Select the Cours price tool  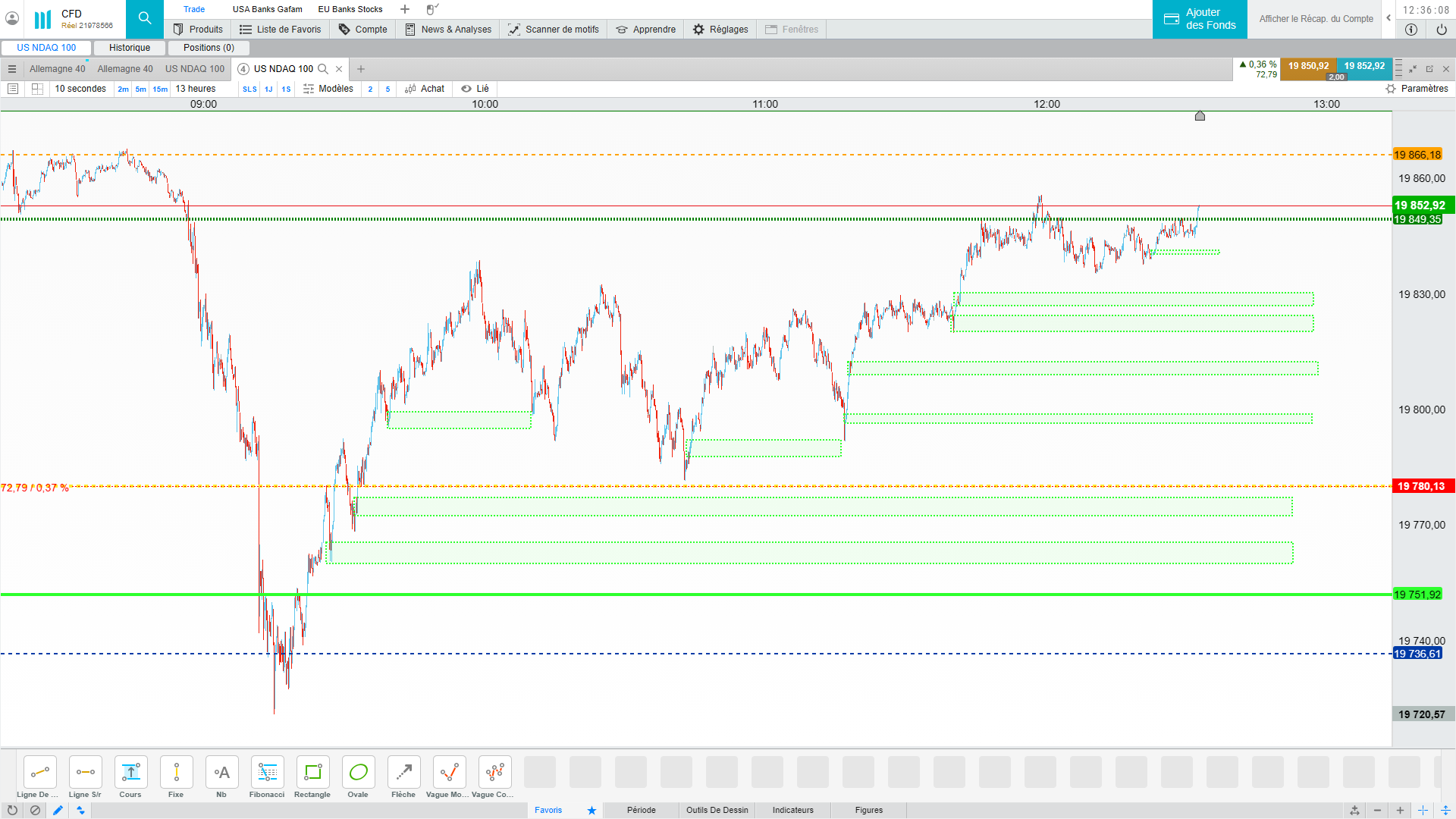pyautogui.click(x=130, y=773)
